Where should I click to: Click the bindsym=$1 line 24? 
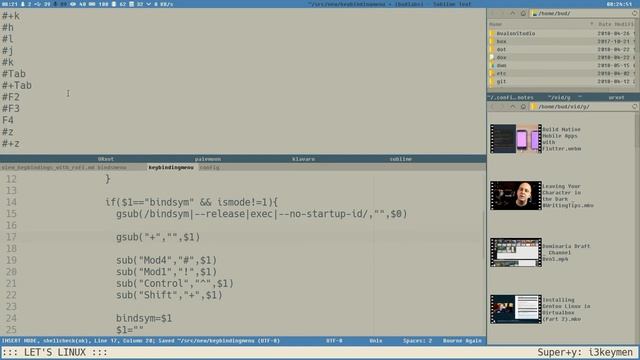144,318
